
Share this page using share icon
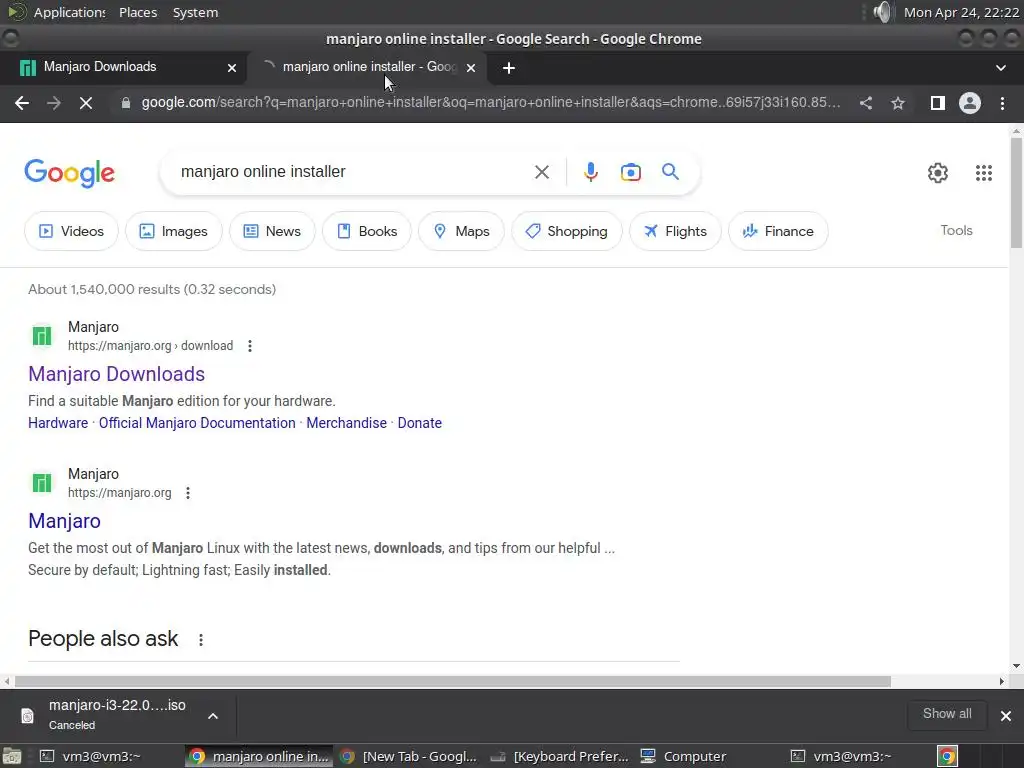click(x=865, y=103)
